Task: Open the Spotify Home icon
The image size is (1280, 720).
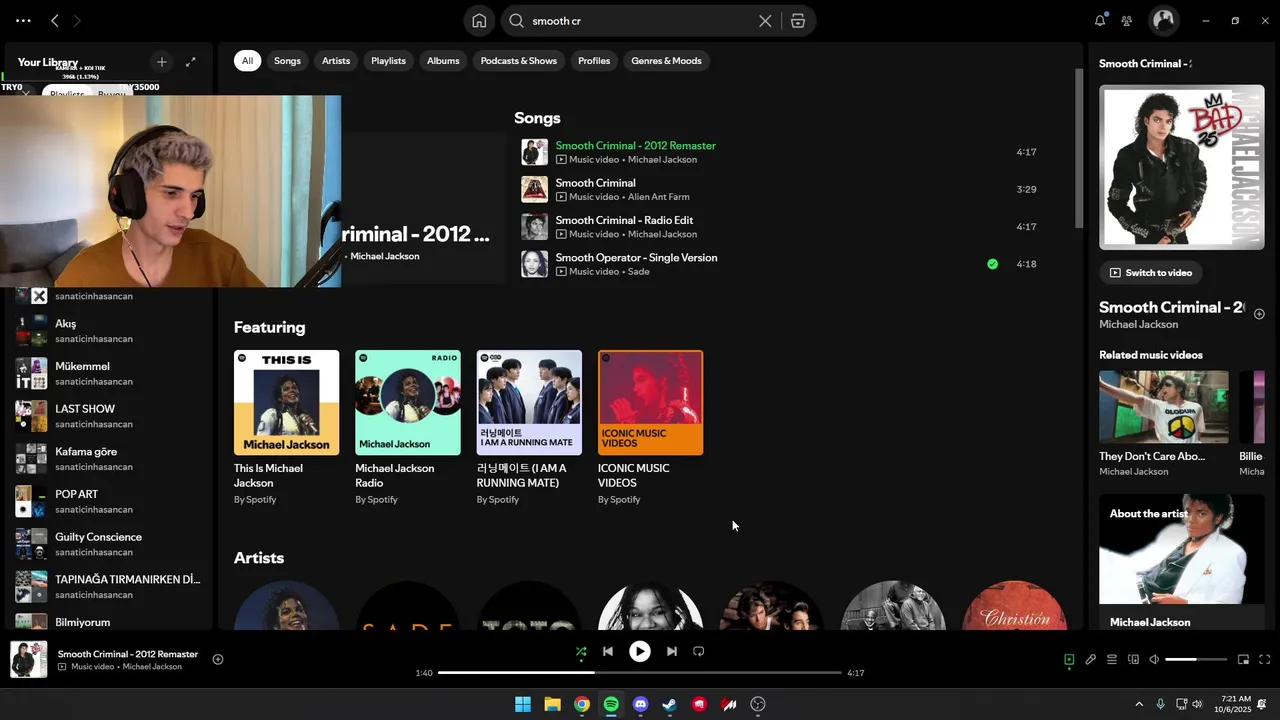Action: (479, 21)
